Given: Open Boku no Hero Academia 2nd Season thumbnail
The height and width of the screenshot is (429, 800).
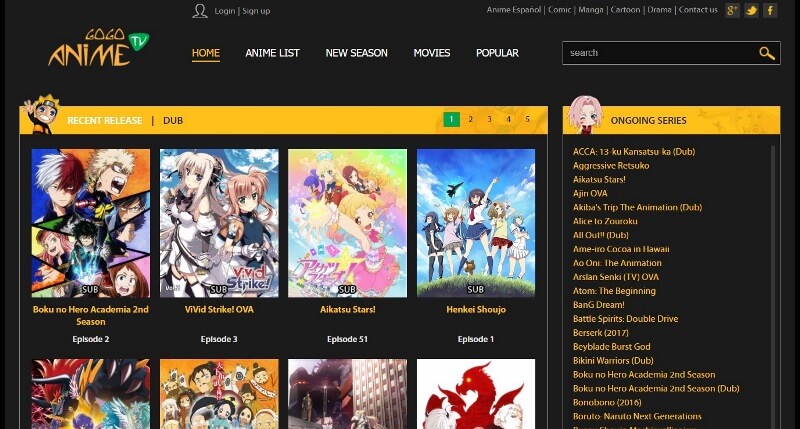Looking at the screenshot, I should pyautogui.click(x=91, y=223).
